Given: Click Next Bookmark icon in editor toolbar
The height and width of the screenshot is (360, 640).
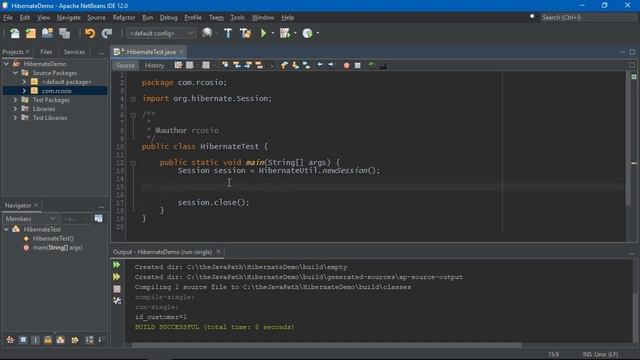Looking at the screenshot, I should [x=295, y=65].
